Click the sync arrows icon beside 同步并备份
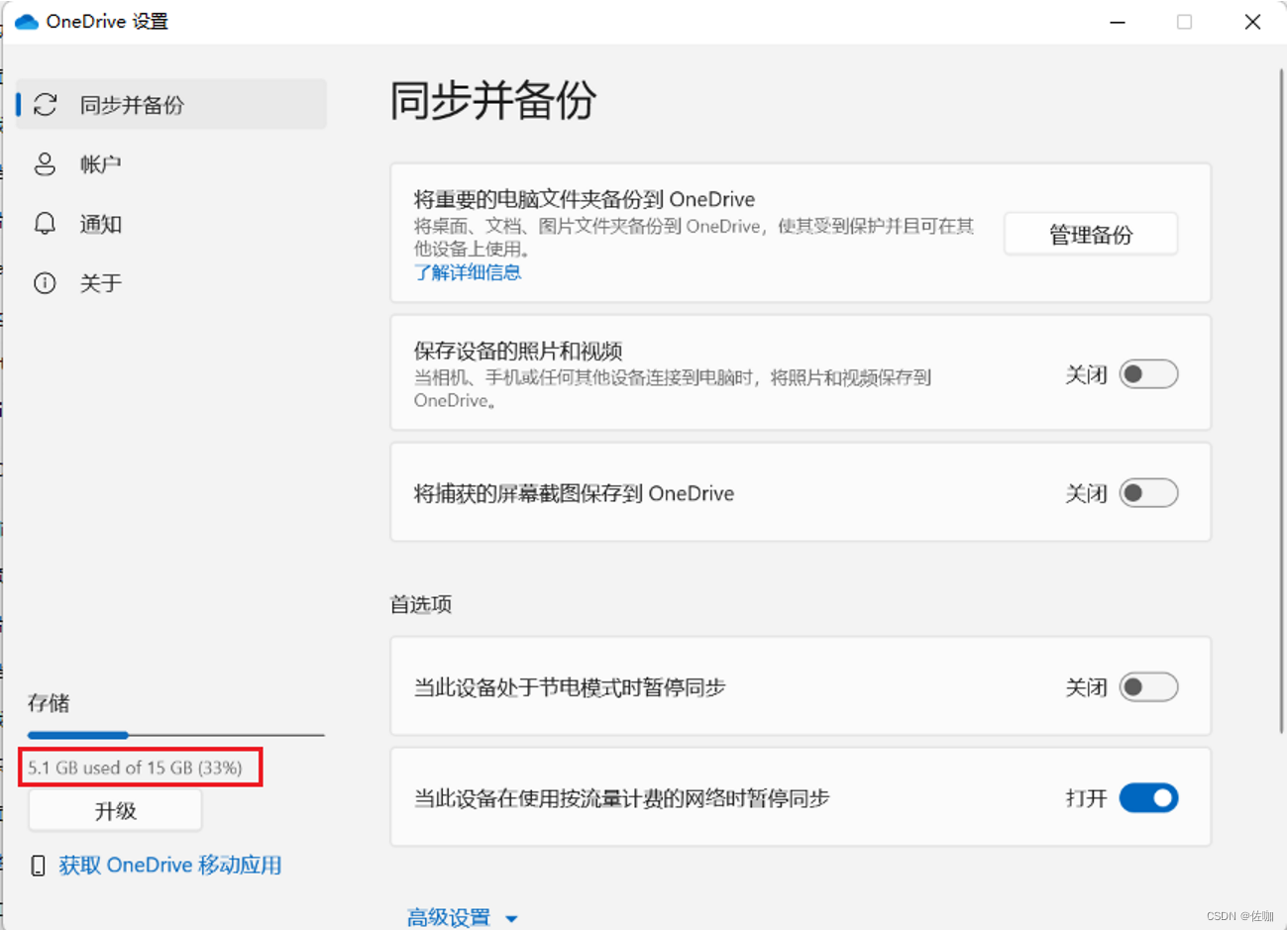This screenshot has width=1288, height=931. (x=46, y=104)
